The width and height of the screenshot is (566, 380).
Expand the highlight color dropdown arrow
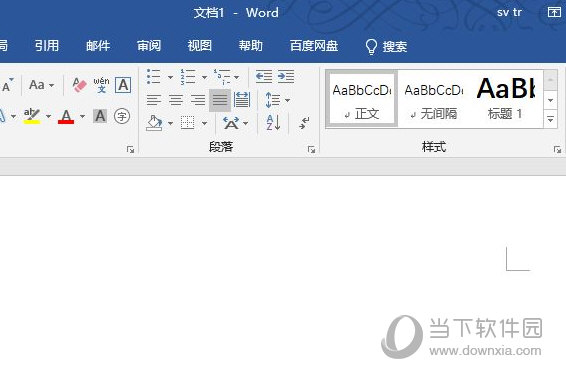(48, 116)
